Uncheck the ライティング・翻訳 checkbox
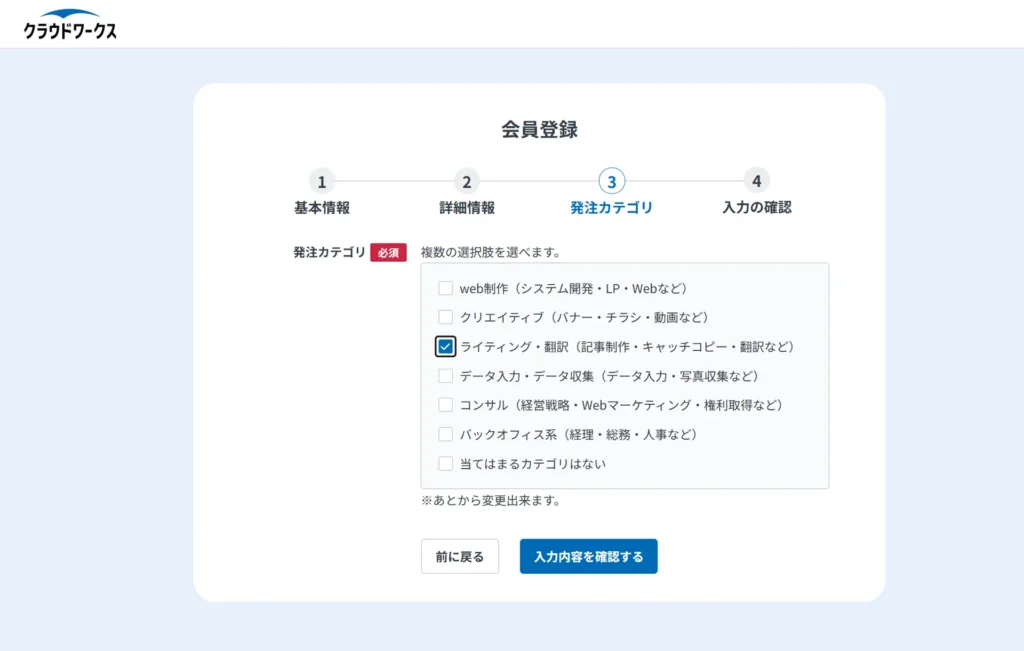Screen dimensions: 1024x651 (444, 346)
